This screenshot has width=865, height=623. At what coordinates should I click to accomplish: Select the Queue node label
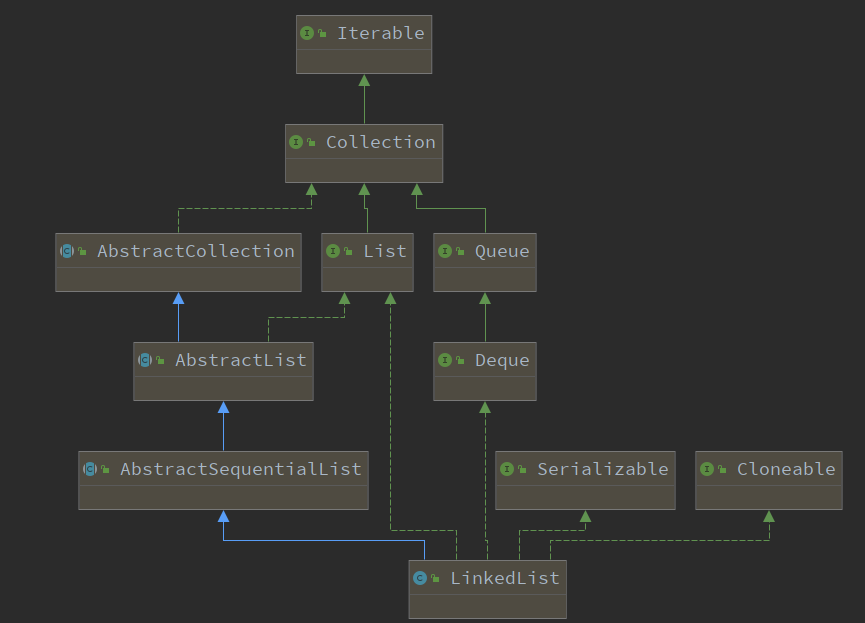point(502,252)
